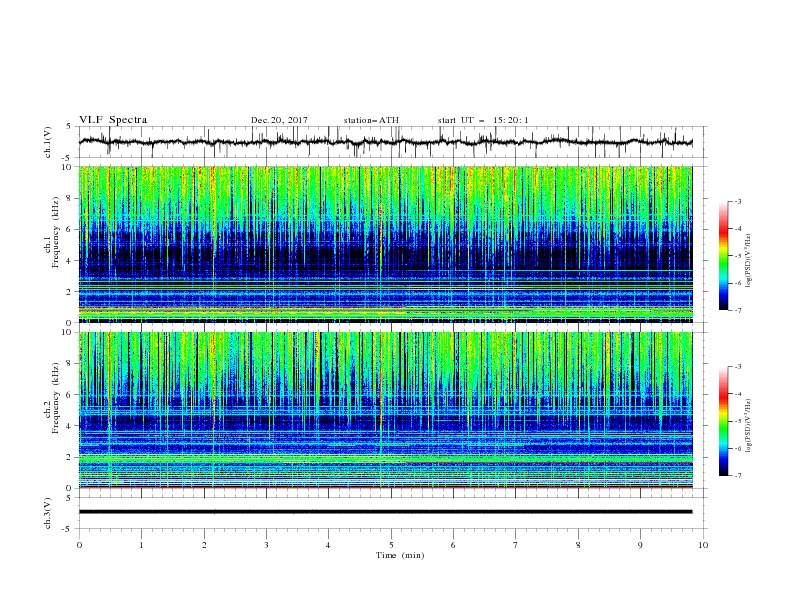Screen dimensions: 792x612
Task: Click the "8" tick on the time axis
Action: click(x=578, y=545)
